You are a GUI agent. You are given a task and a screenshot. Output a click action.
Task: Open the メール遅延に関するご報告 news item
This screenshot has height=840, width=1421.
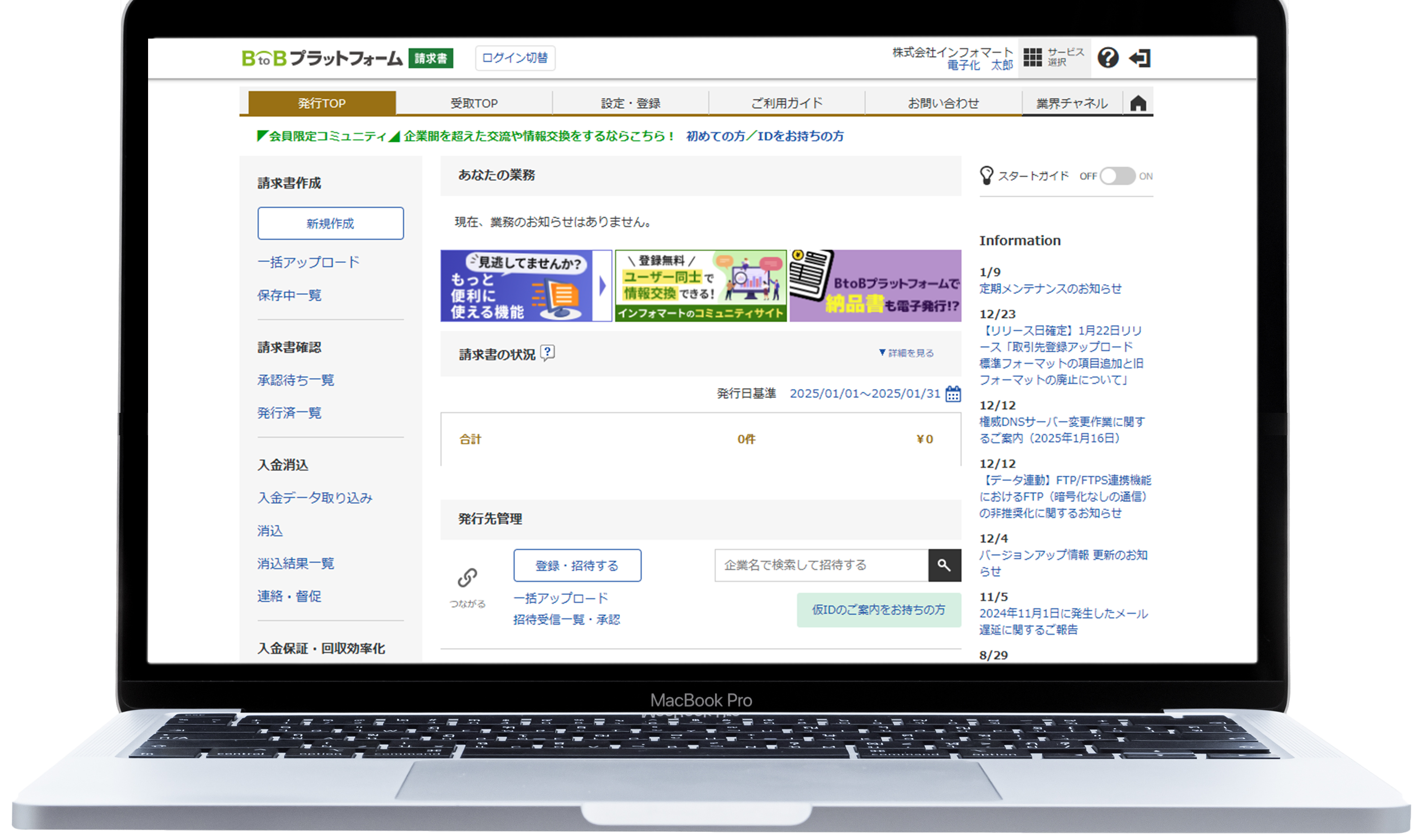1063,621
